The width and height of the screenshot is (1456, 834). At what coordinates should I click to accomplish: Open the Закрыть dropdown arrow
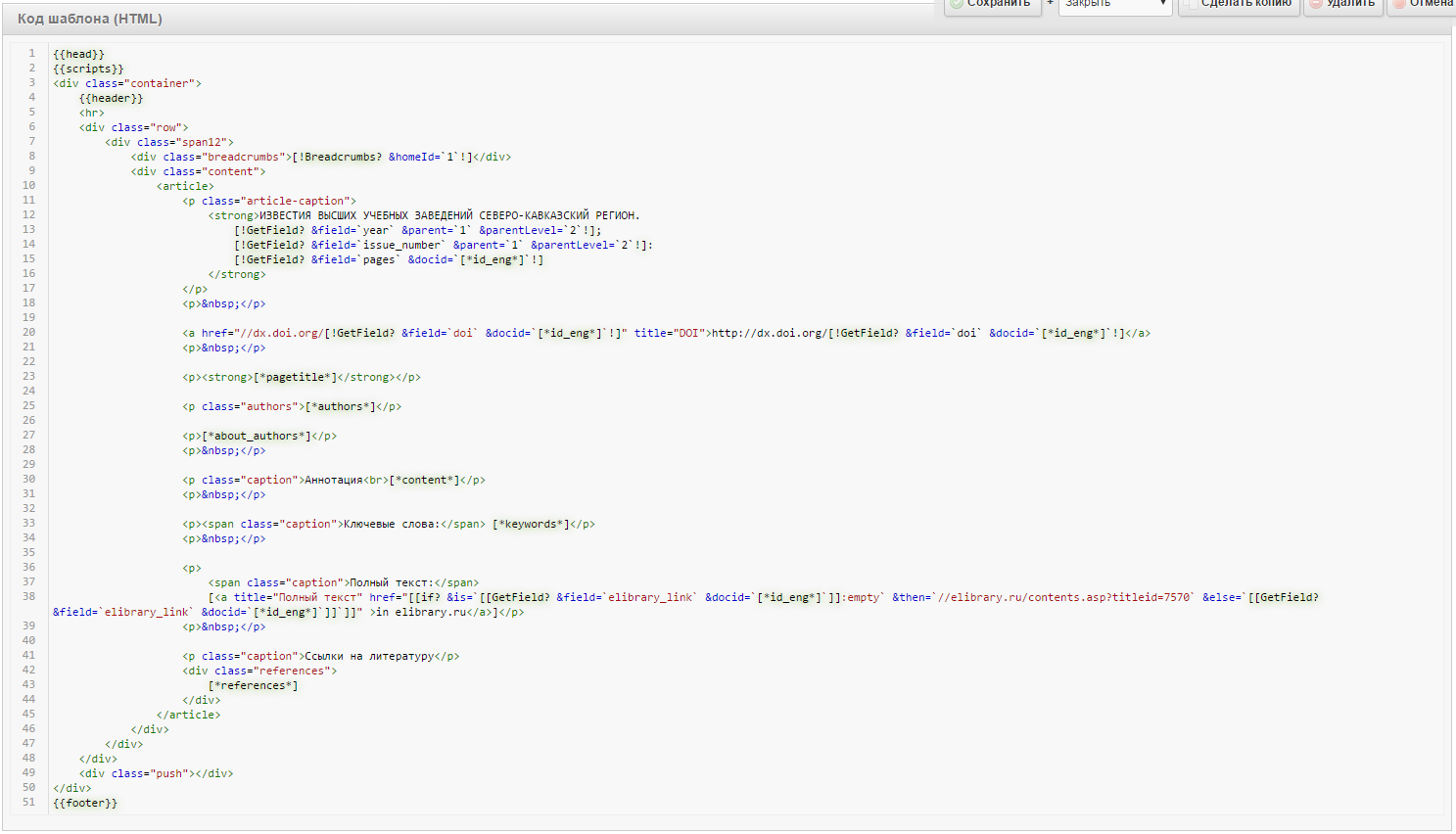1162,4
